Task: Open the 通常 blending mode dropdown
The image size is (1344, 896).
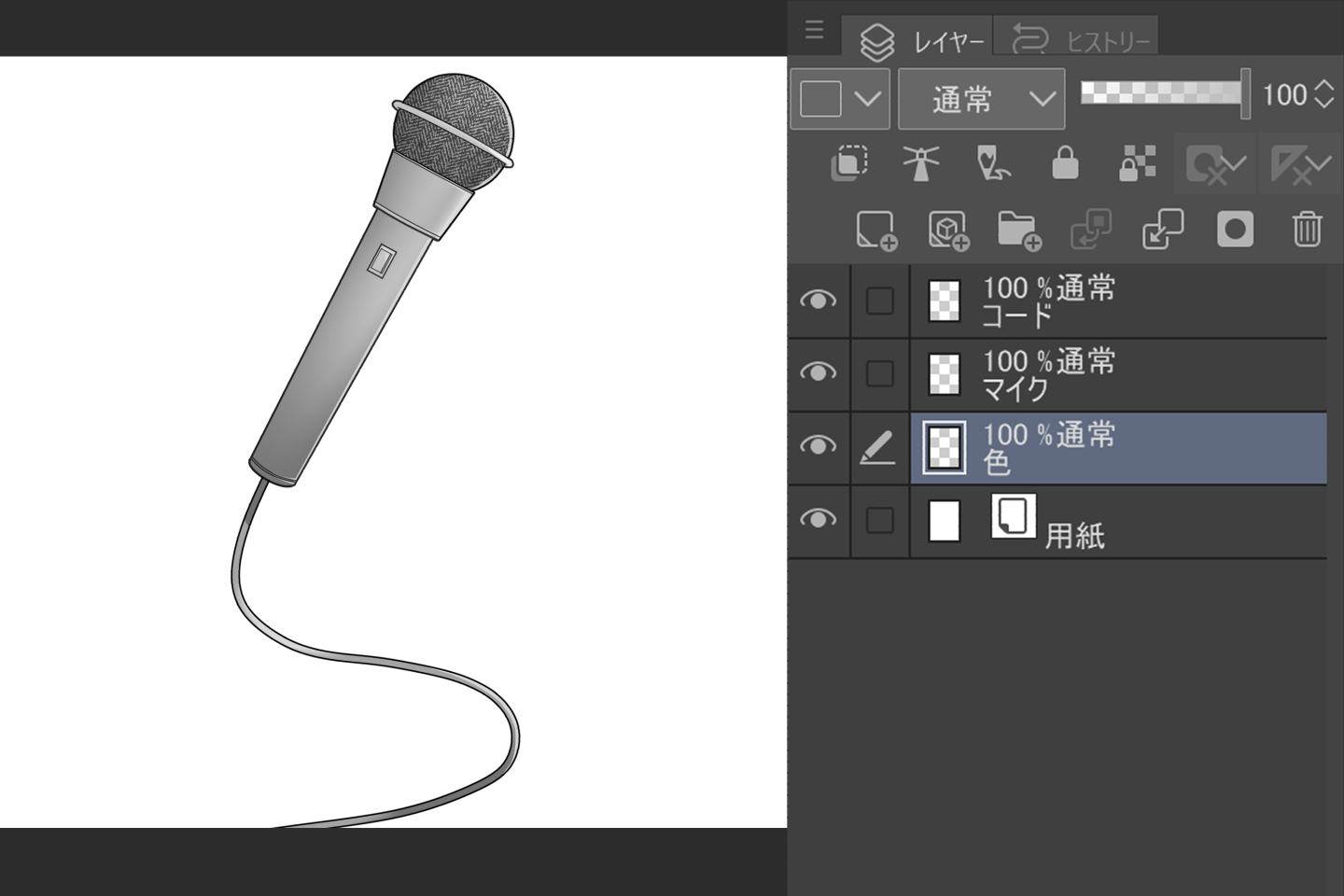Action: [x=981, y=98]
